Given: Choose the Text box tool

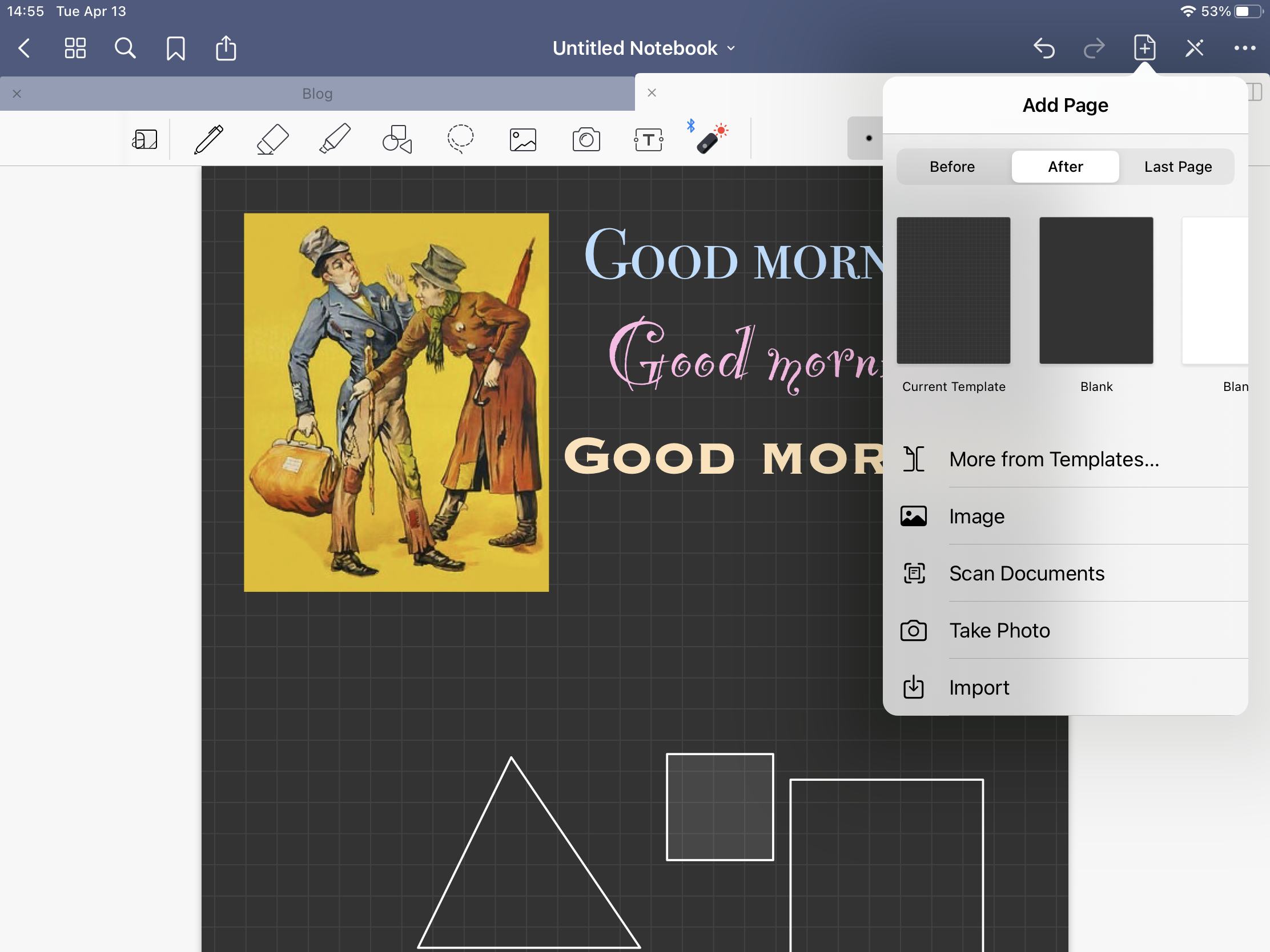Looking at the screenshot, I should [x=648, y=139].
